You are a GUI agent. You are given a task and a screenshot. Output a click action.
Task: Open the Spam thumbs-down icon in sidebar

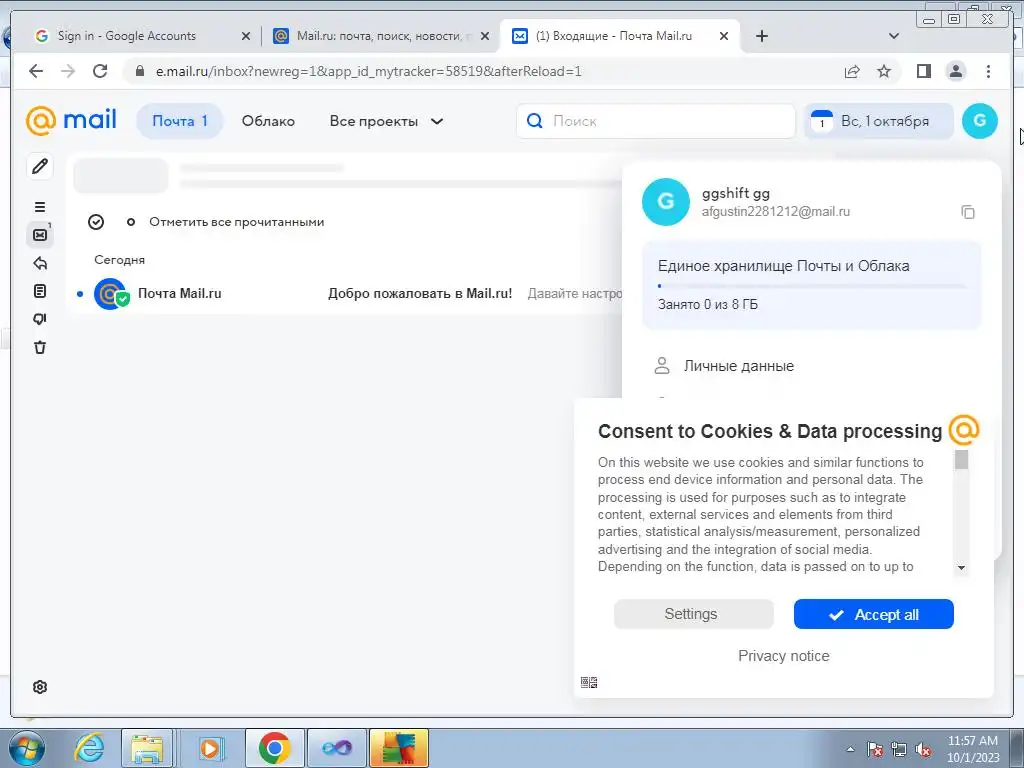(x=40, y=319)
